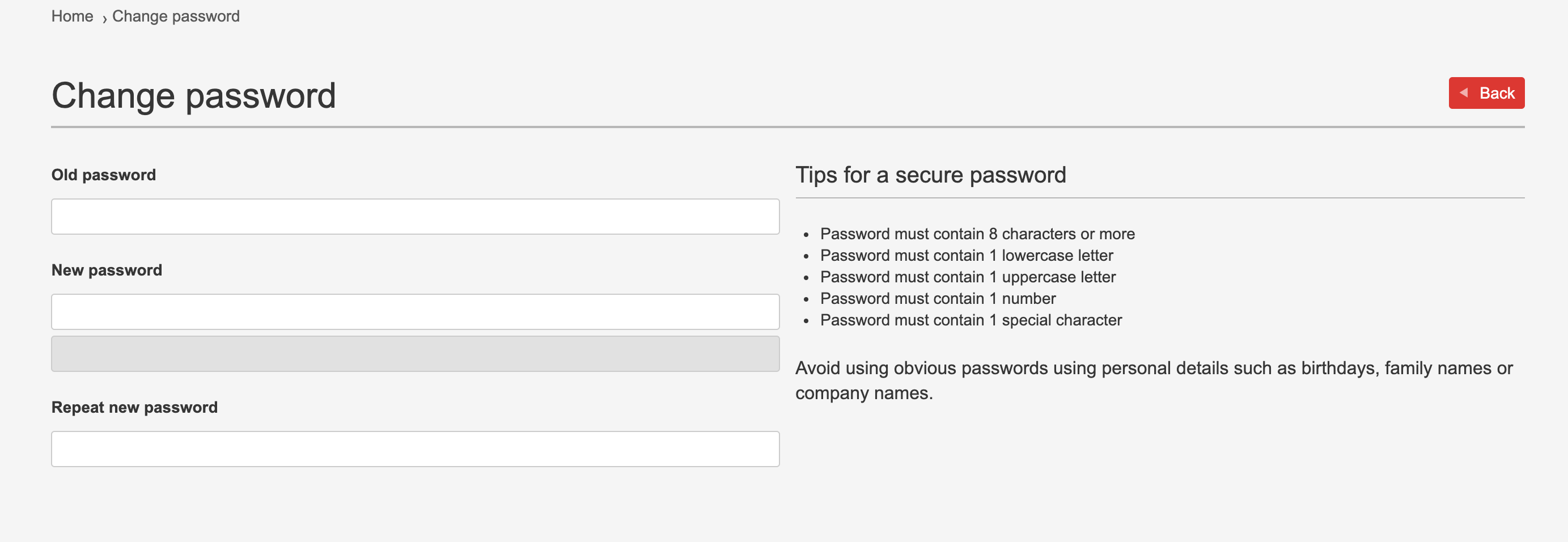Click the special character requirement tip

(x=971, y=320)
